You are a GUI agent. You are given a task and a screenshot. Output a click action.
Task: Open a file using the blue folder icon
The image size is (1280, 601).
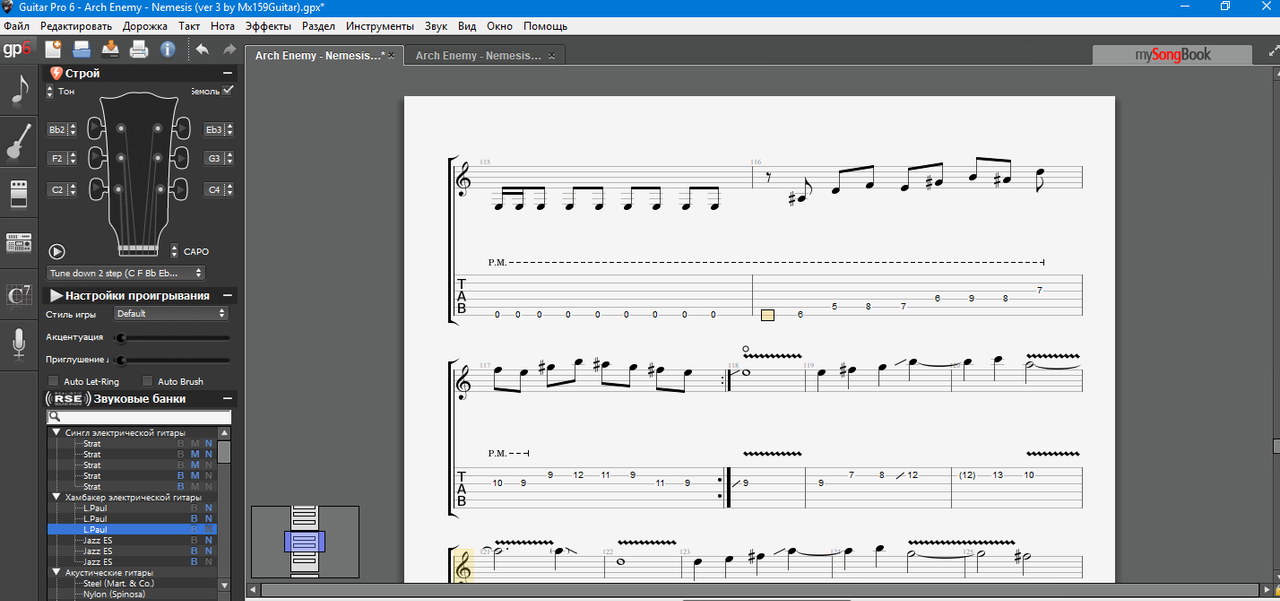[82, 48]
